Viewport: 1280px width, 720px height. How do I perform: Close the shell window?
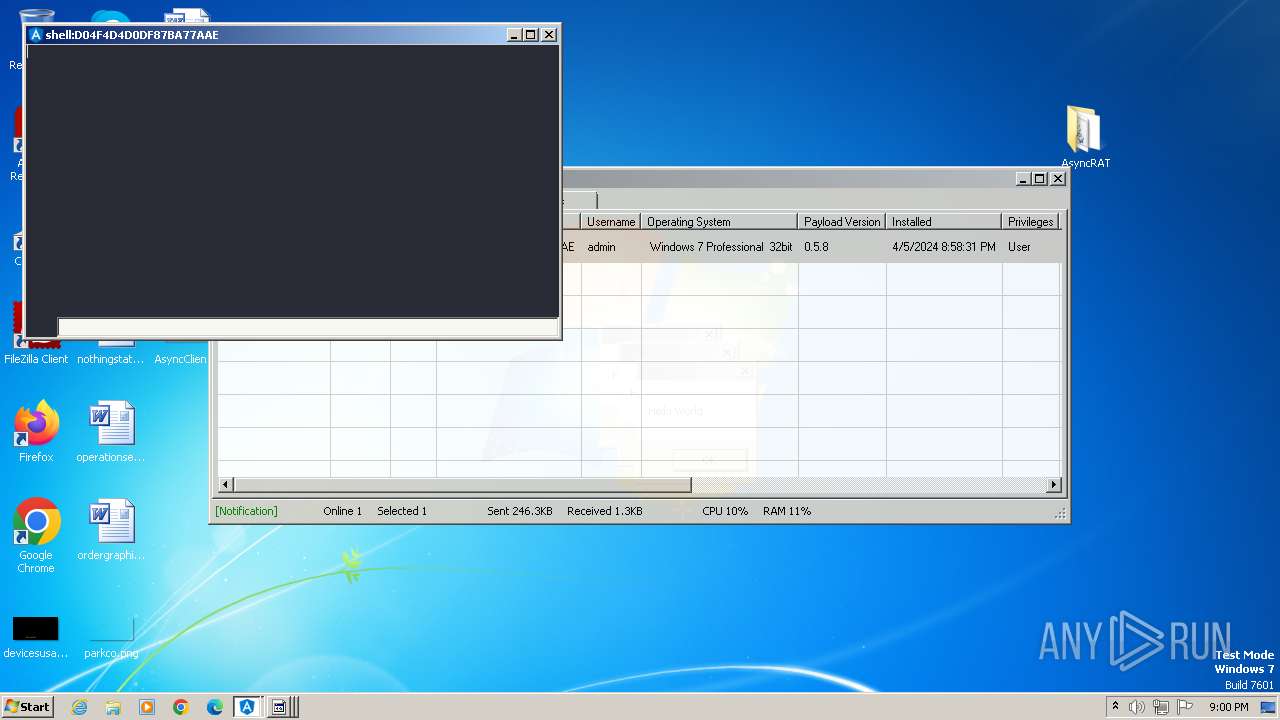click(x=549, y=35)
